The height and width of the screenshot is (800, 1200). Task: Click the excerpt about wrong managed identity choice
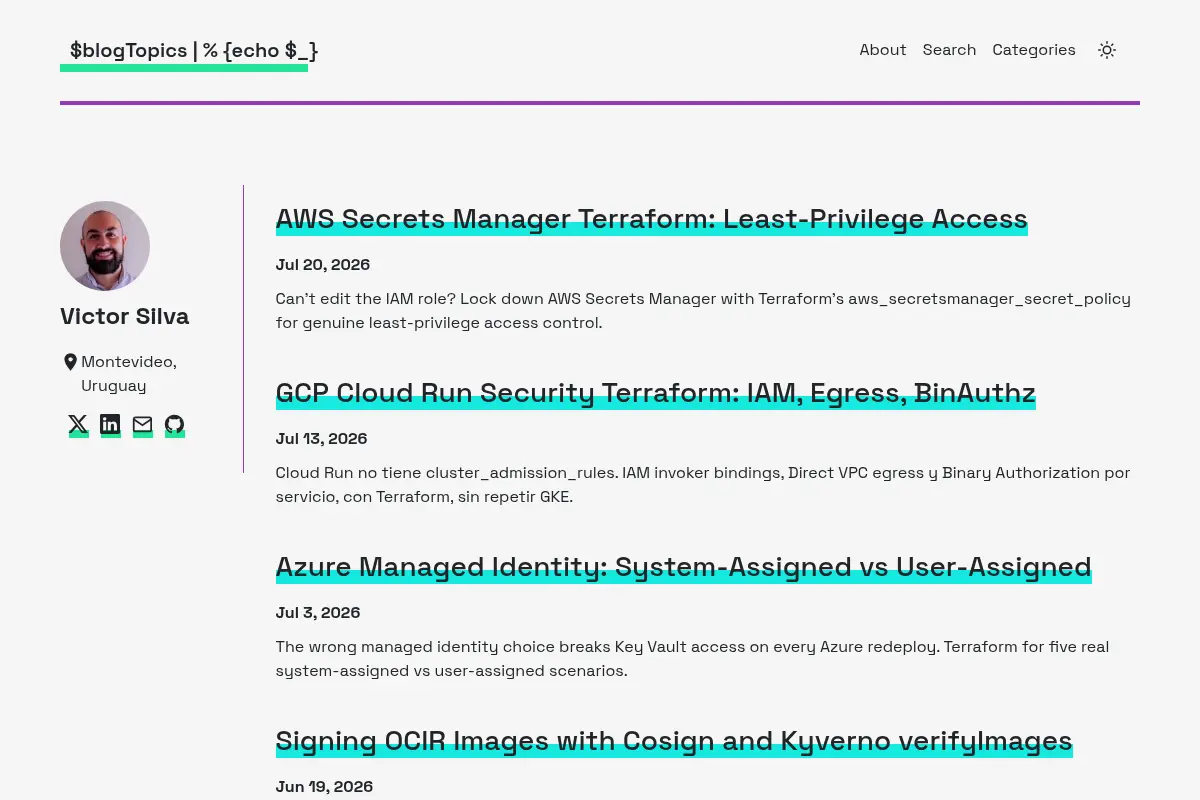point(692,659)
